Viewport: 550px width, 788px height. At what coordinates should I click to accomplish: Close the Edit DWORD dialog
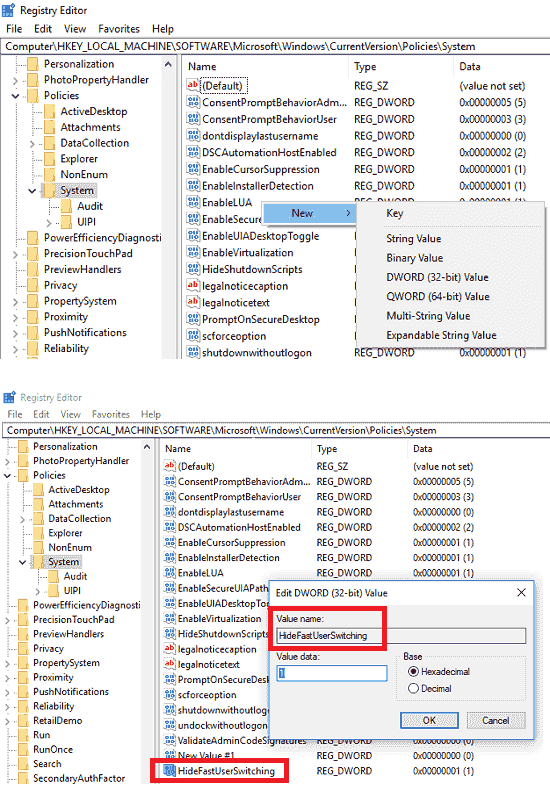pyautogui.click(x=521, y=593)
